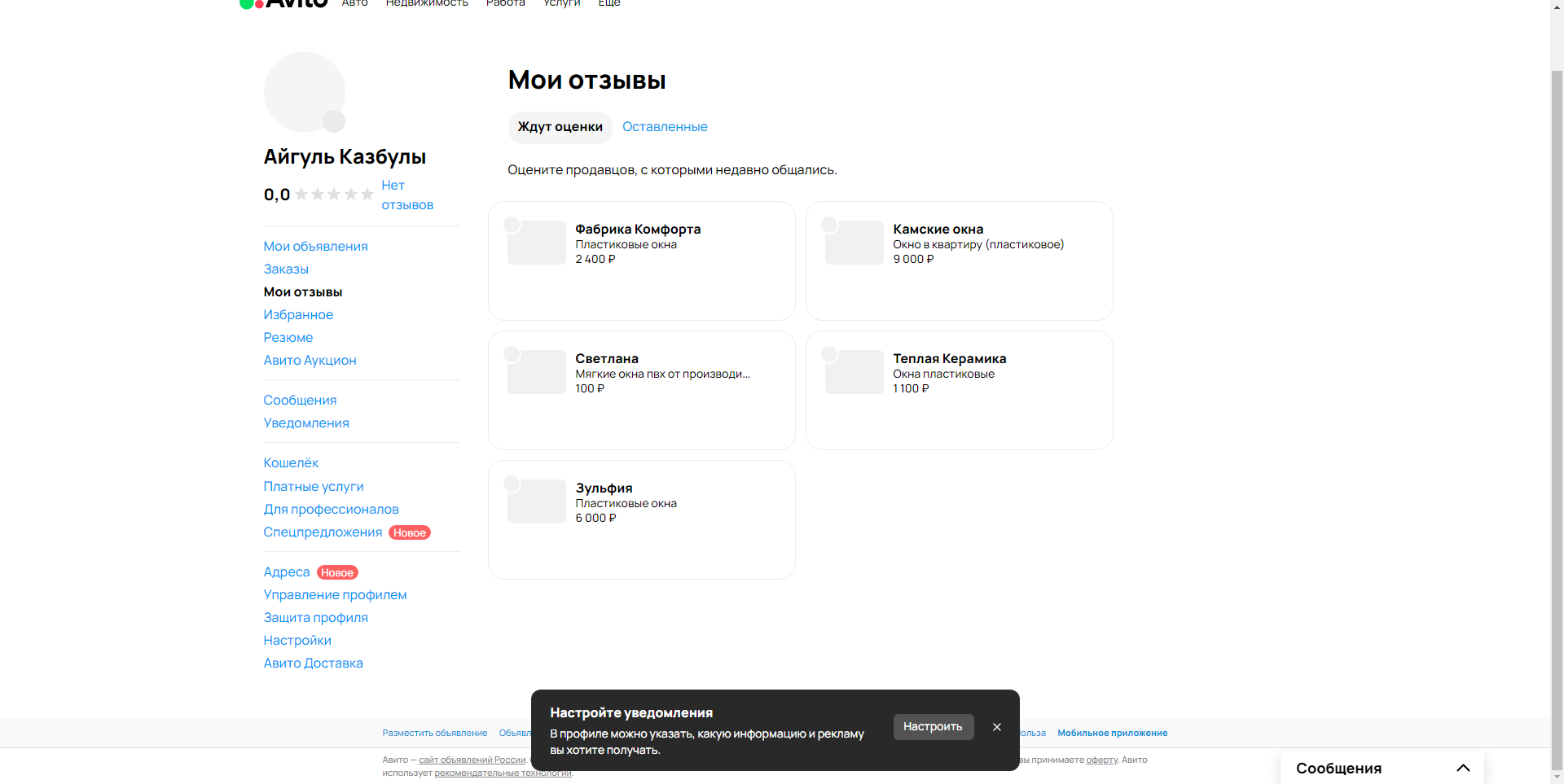
Task: Click Разместить объявление in footer
Action: [435, 734]
